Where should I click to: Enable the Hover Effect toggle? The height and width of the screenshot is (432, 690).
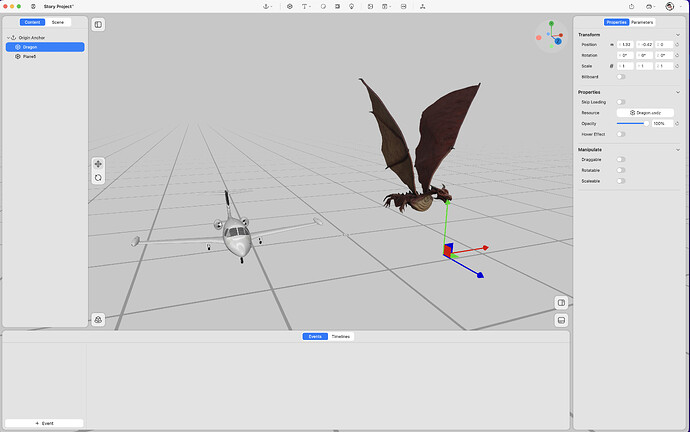point(621,134)
